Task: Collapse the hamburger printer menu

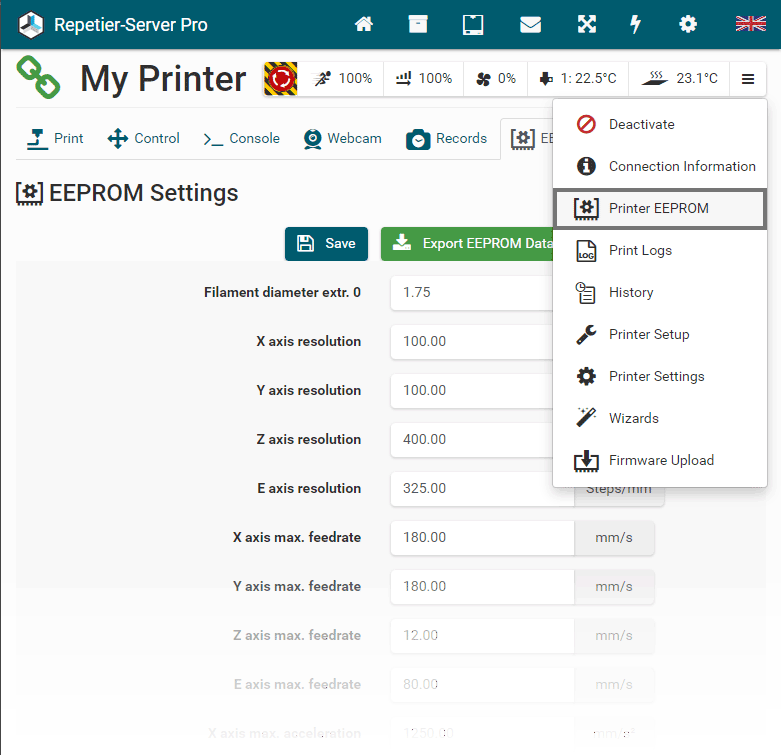Action: pyautogui.click(x=748, y=78)
